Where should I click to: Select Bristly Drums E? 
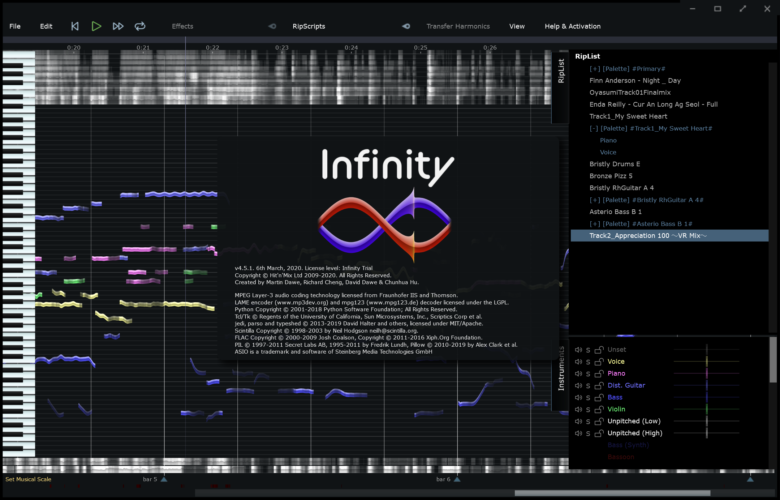pos(615,164)
